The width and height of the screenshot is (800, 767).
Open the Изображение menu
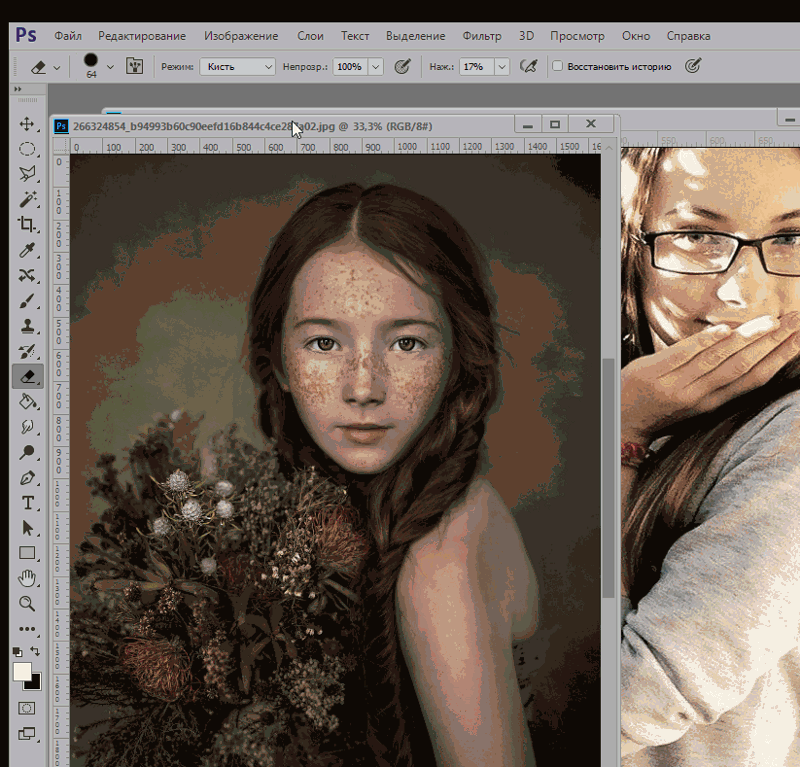coord(241,36)
